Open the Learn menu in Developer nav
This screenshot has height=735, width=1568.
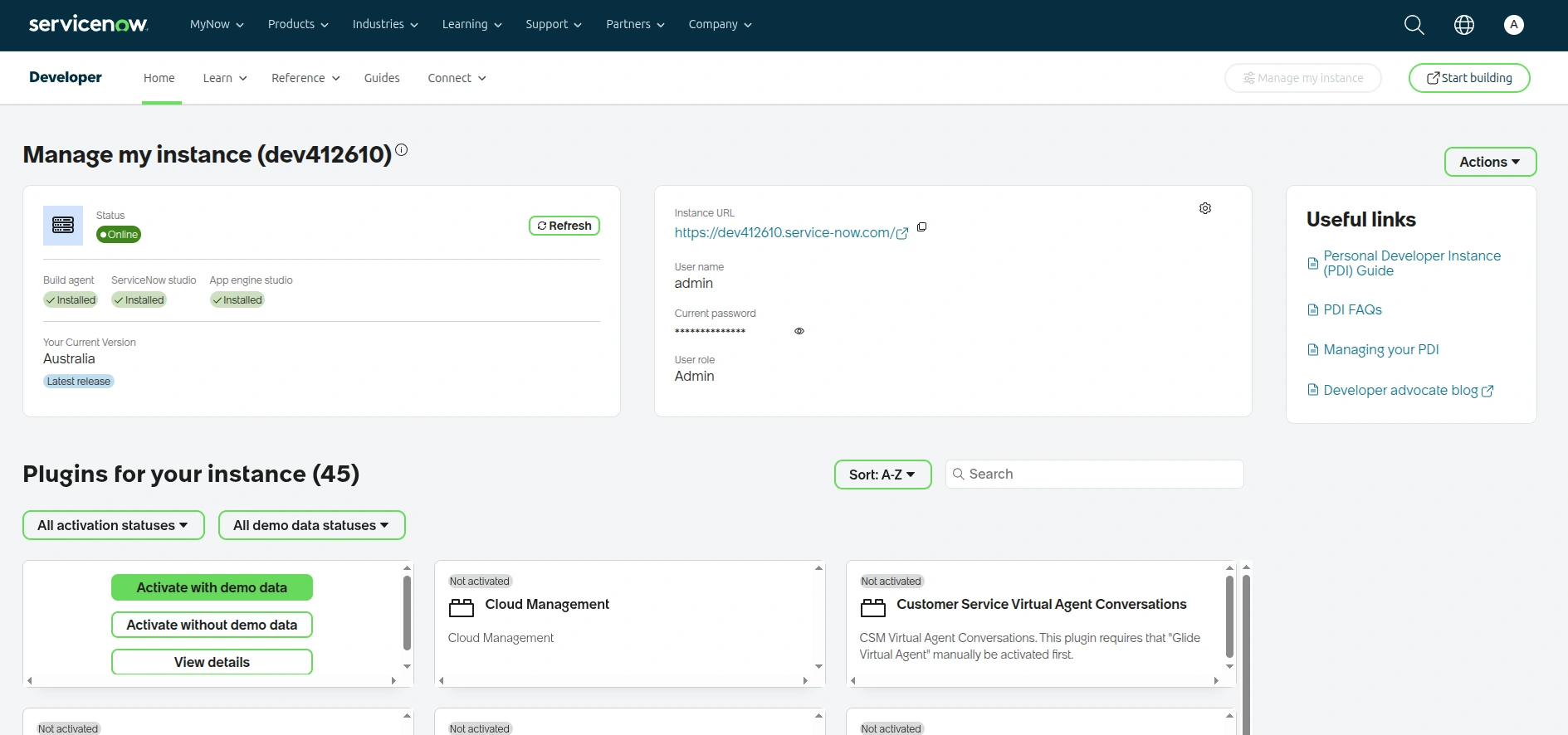[x=225, y=78]
